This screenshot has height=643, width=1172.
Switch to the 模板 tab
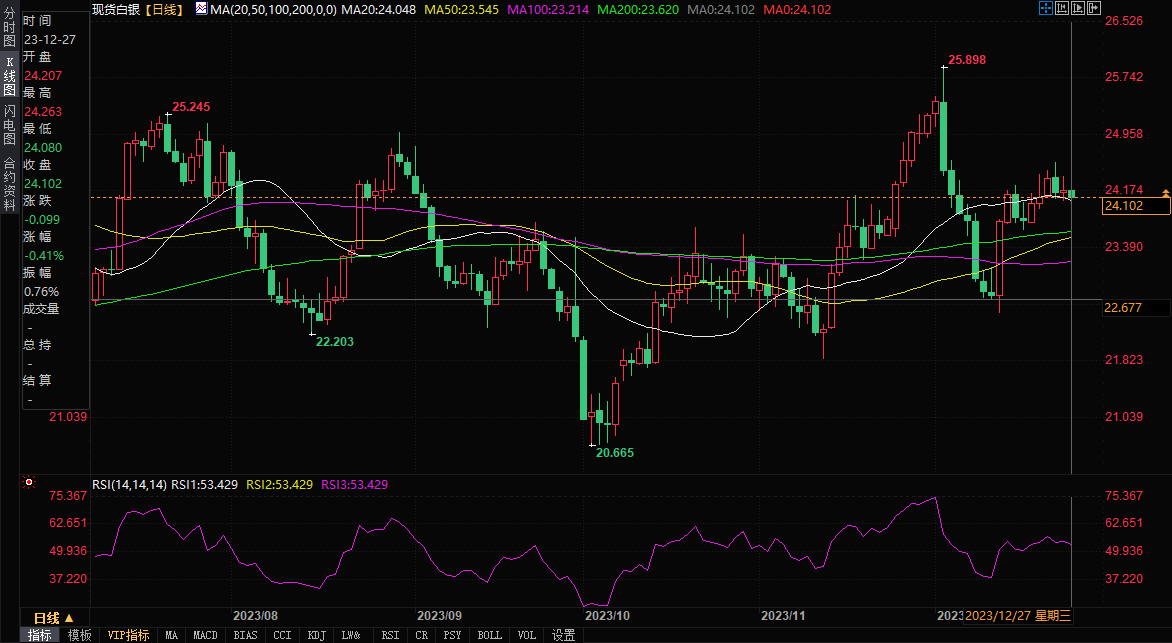[80, 635]
